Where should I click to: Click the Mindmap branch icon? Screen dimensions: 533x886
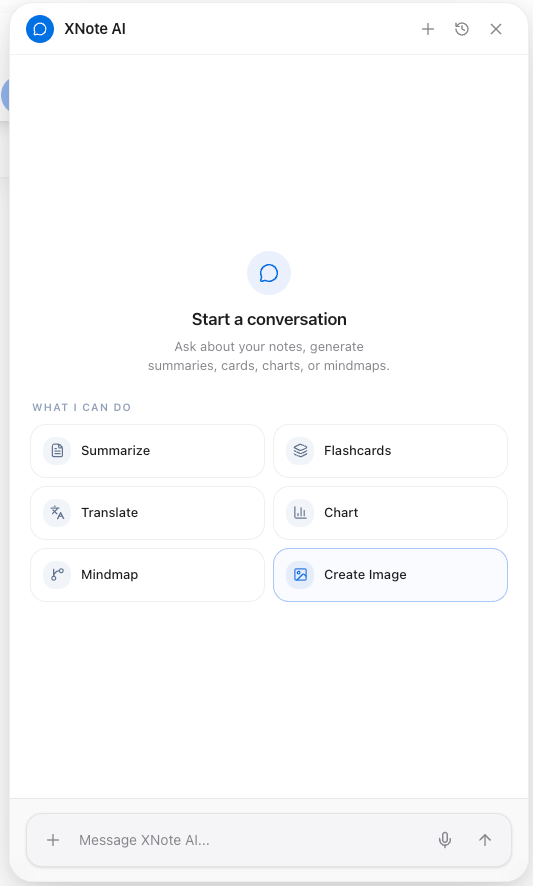(x=57, y=575)
